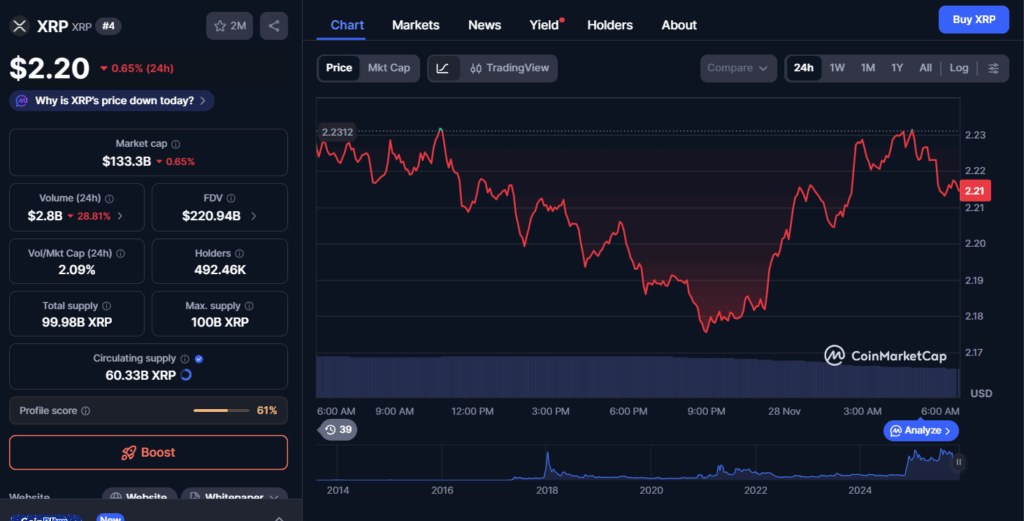
Task: Expand Volume (24h) details chevron
Action: [x=121, y=216]
